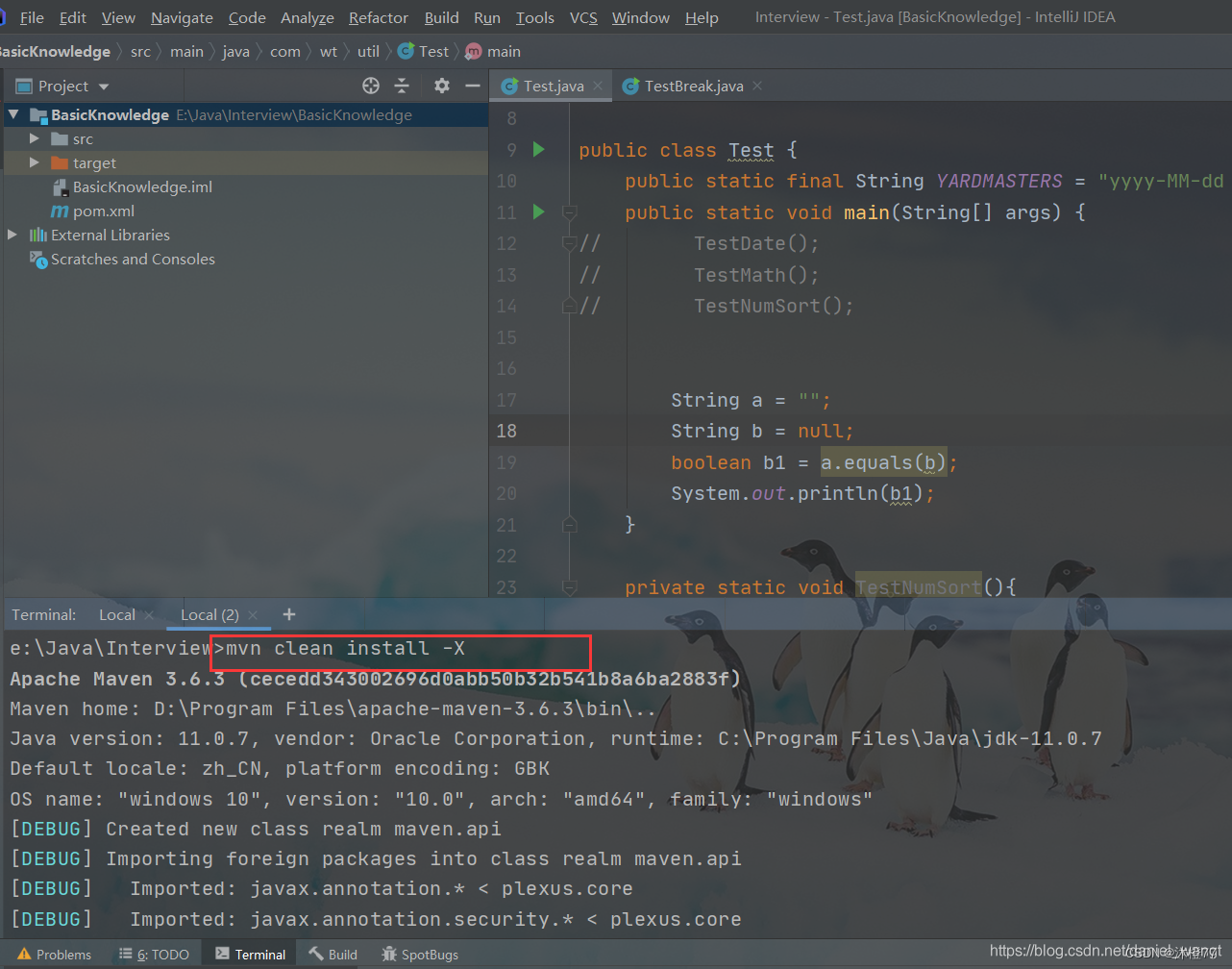Click the locate opened file target icon
1232x969 pixels.
(371, 86)
